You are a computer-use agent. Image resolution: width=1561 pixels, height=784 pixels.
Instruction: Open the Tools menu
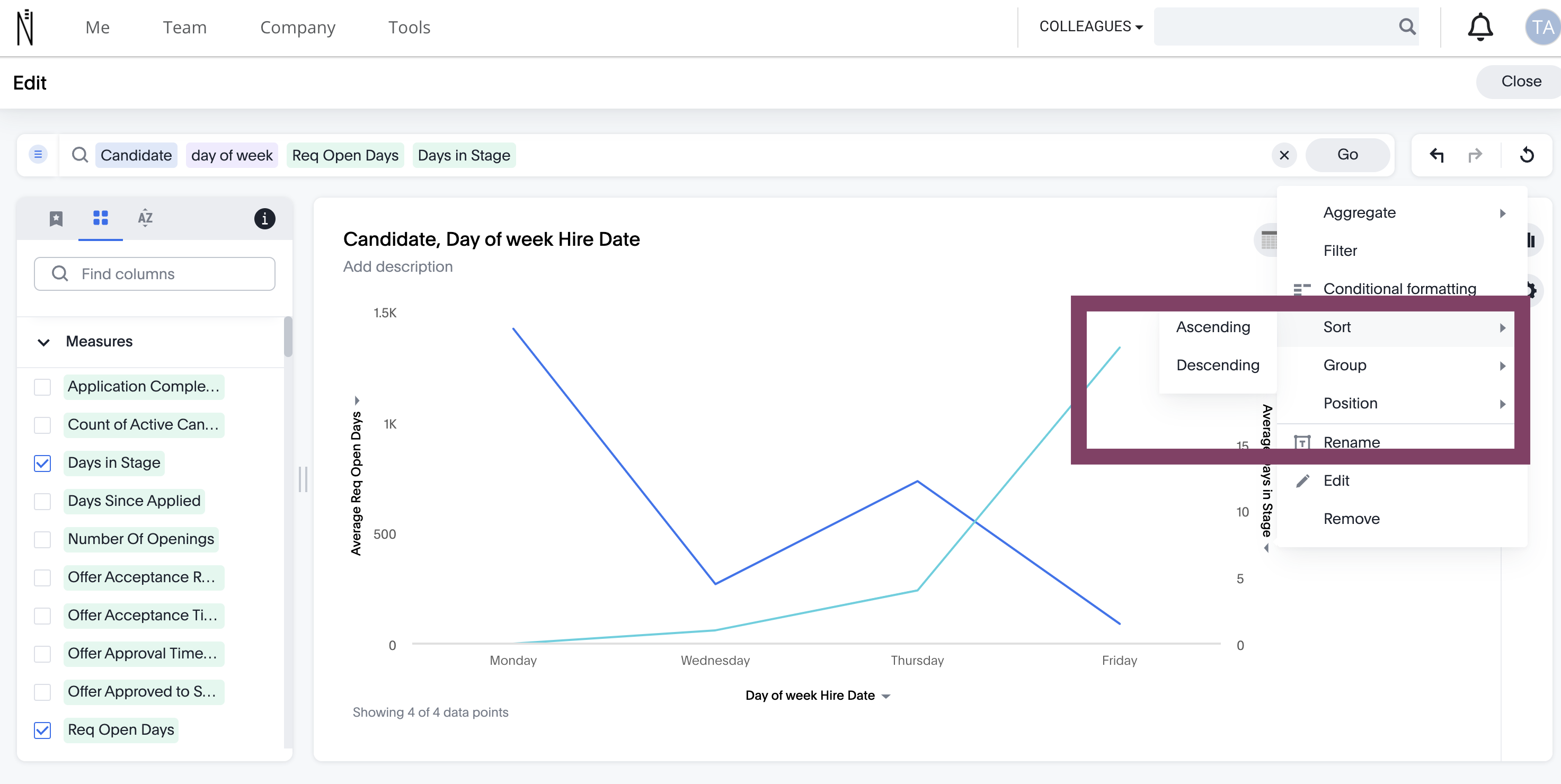click(409, 27)
